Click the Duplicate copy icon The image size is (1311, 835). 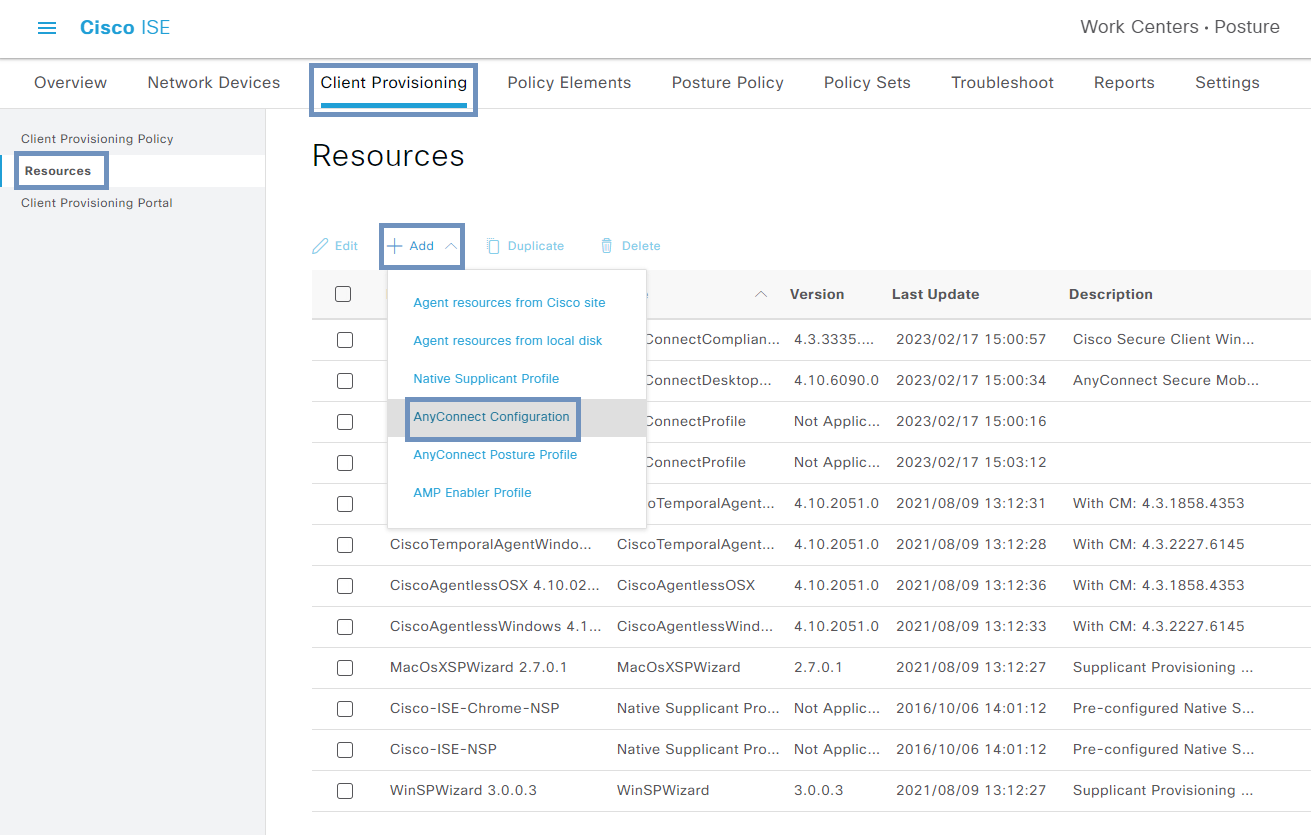(x=493, y=246)
